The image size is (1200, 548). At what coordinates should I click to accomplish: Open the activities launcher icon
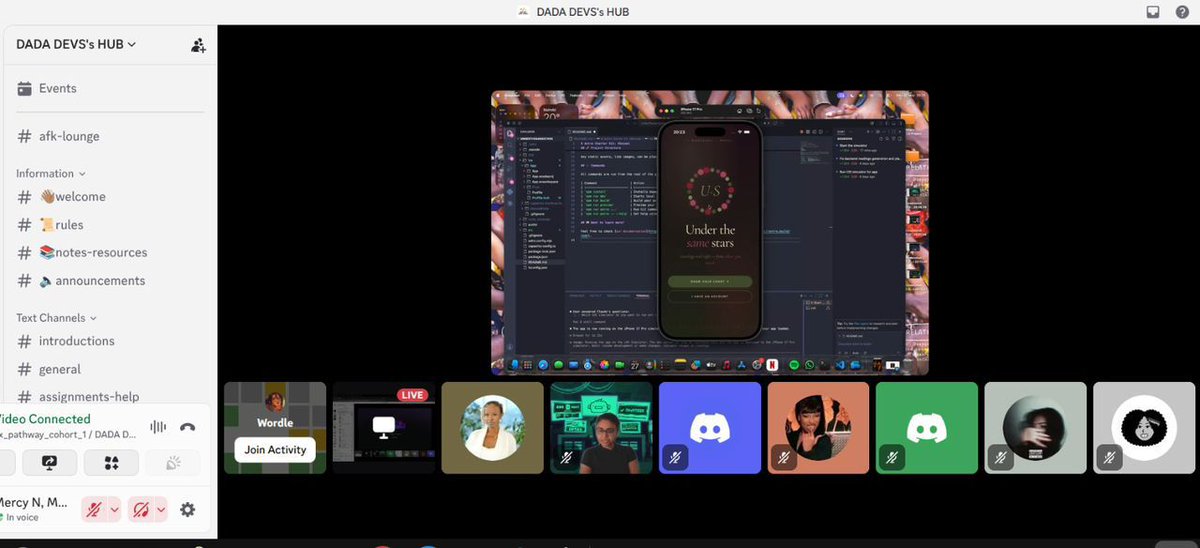pyautogui.click(x=111, y=462)
